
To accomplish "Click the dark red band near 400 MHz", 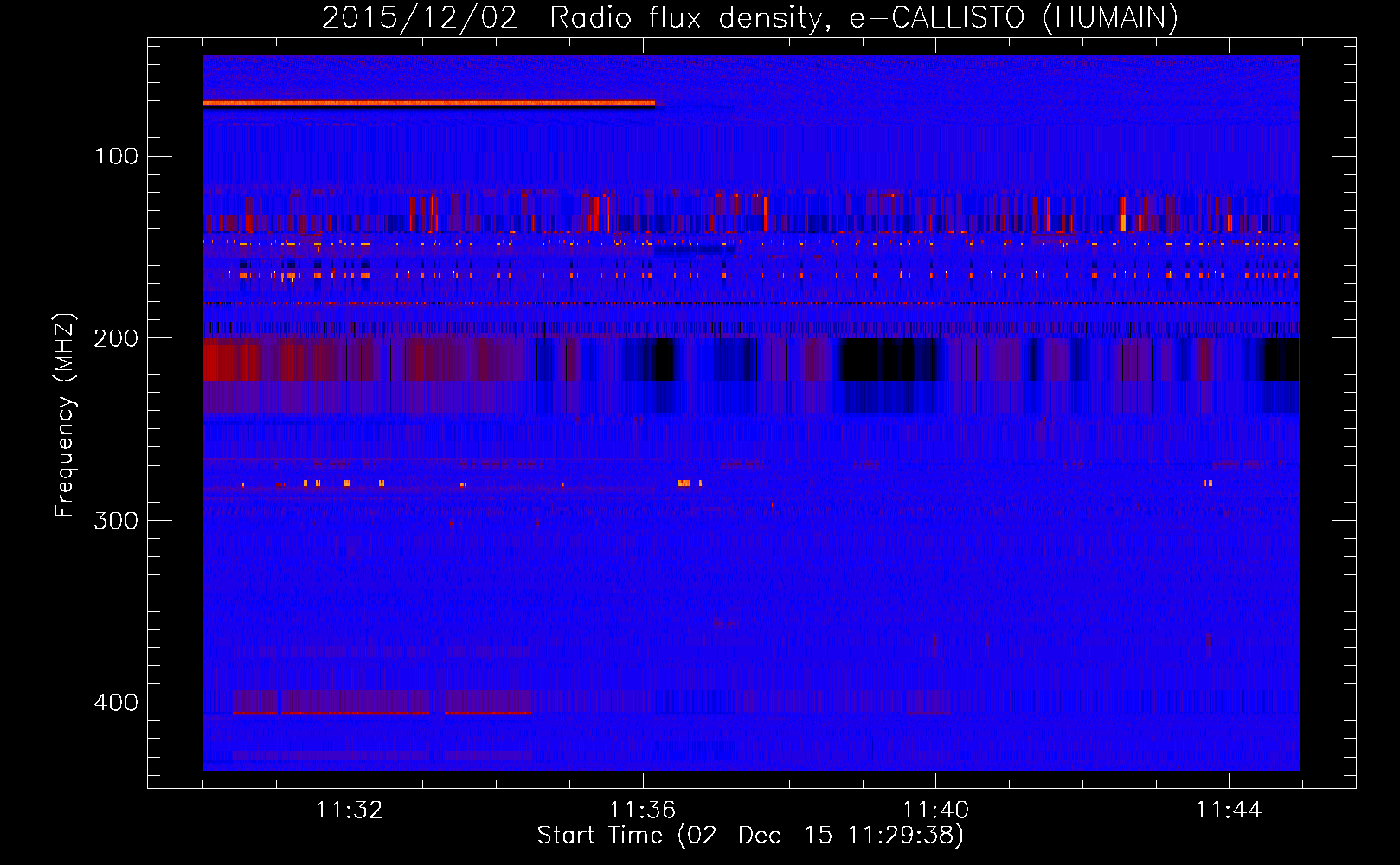I will click(x=382, y=702).
